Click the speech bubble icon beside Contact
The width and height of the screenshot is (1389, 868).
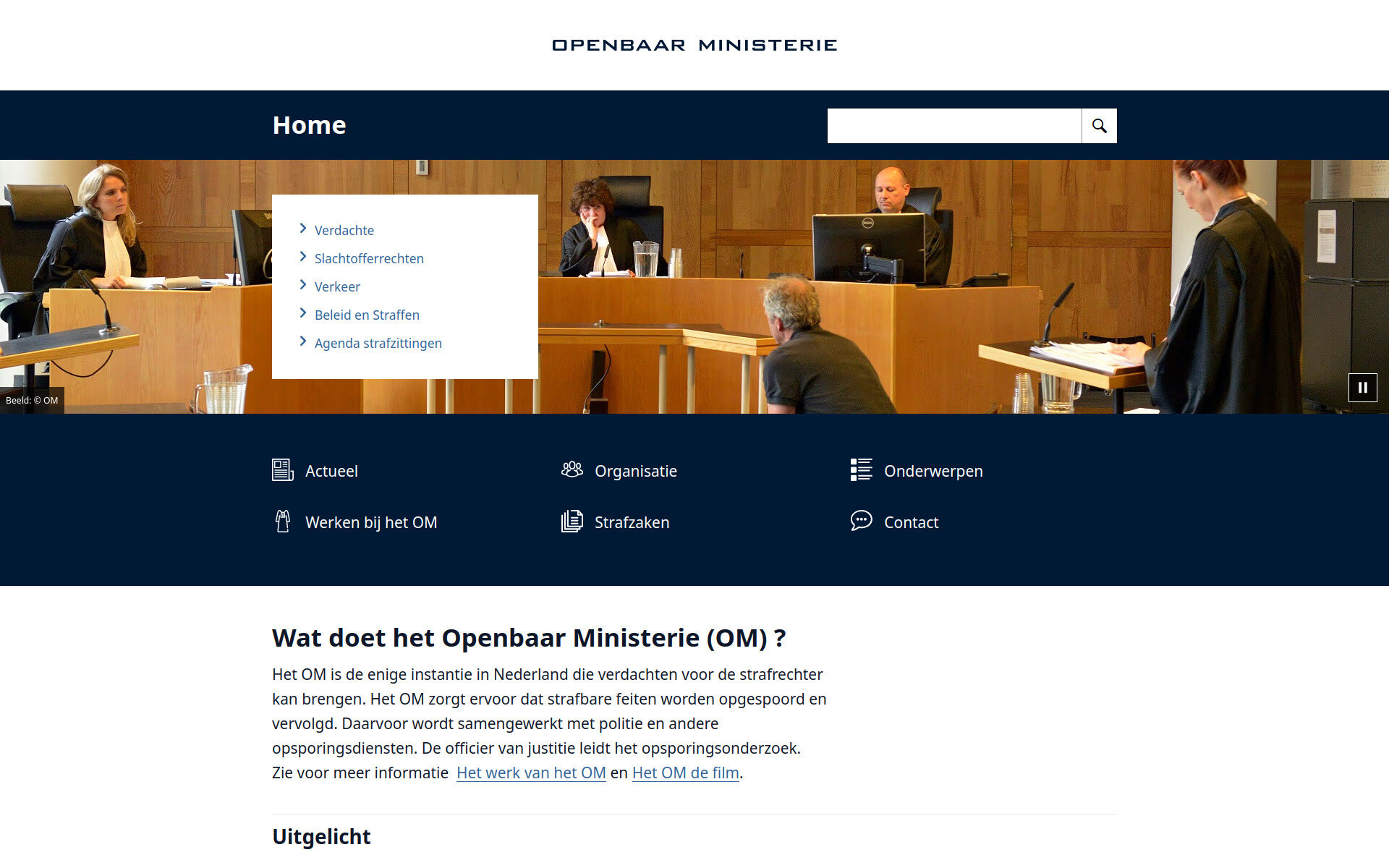coord(861,520)
